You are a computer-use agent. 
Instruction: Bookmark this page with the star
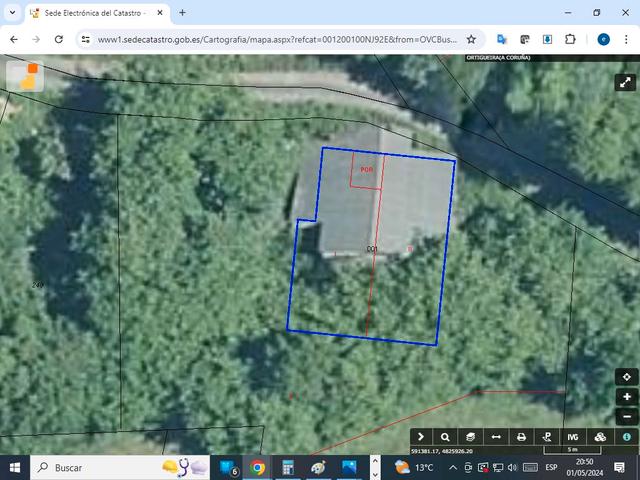click(471, 39)
